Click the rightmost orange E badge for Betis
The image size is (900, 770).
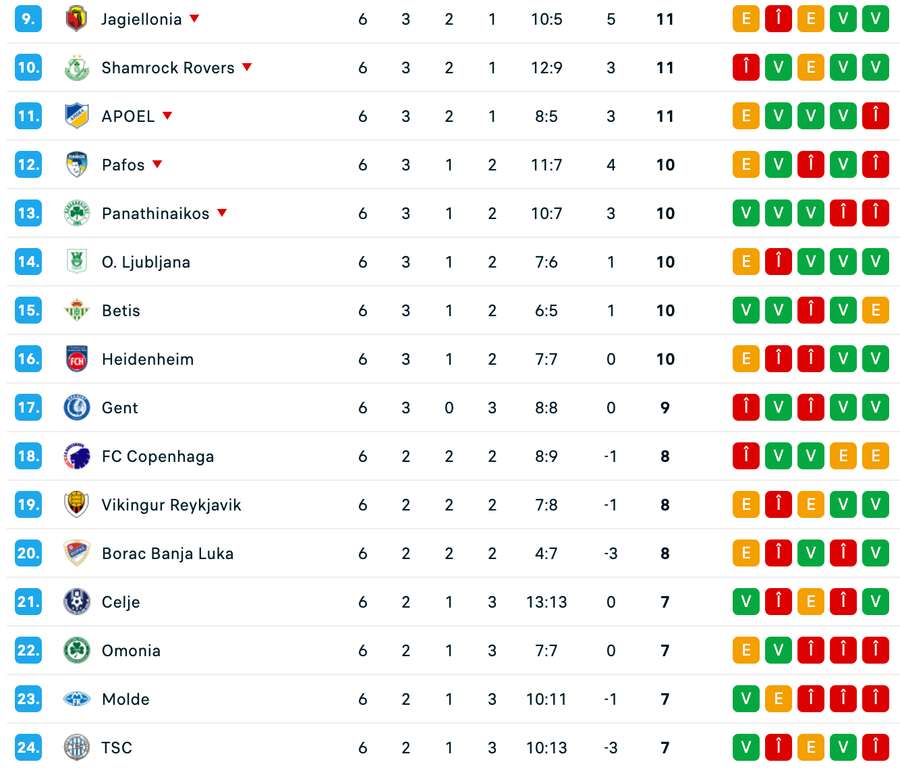point(875,310)
